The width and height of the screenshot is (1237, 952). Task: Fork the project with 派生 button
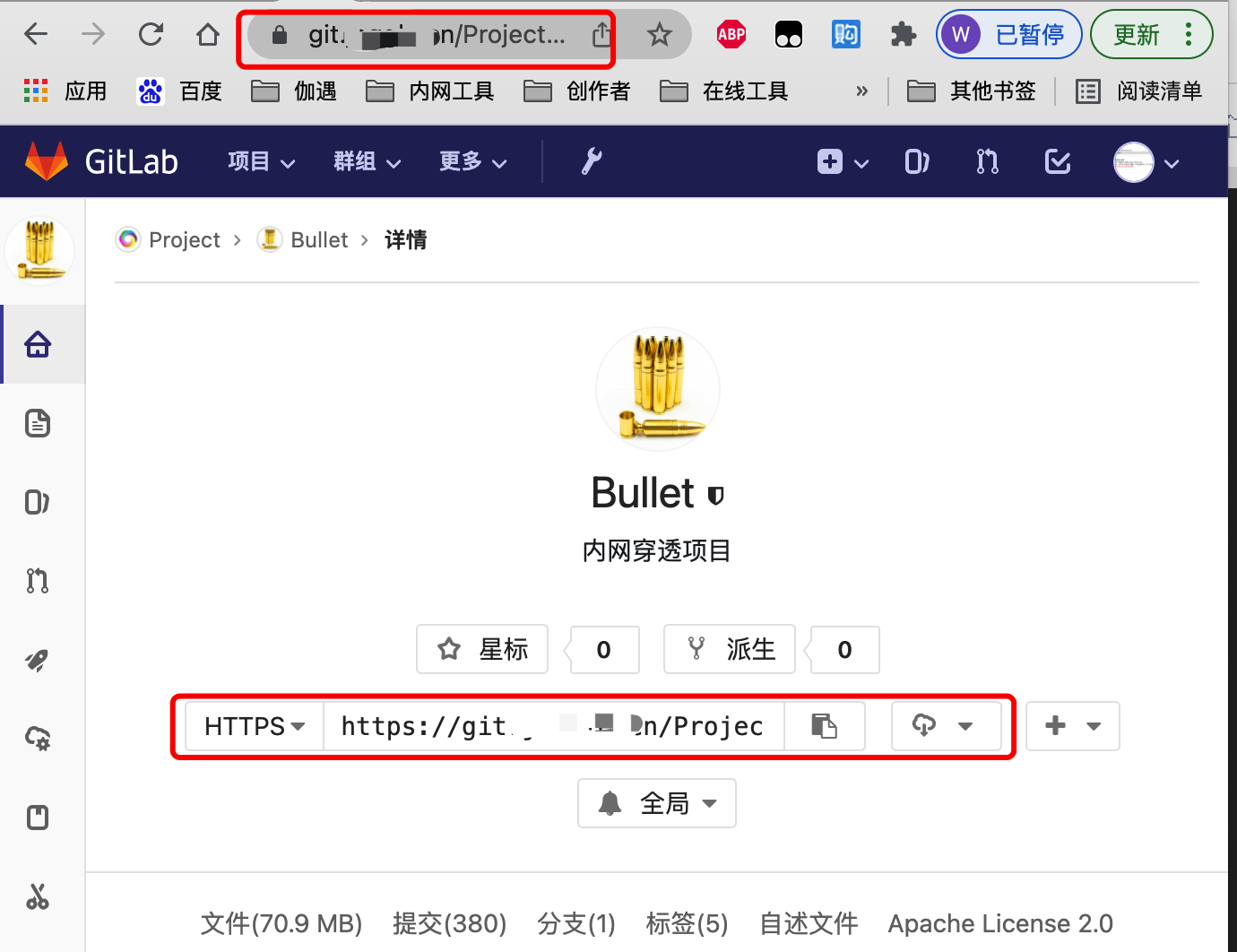pos(730,649)
